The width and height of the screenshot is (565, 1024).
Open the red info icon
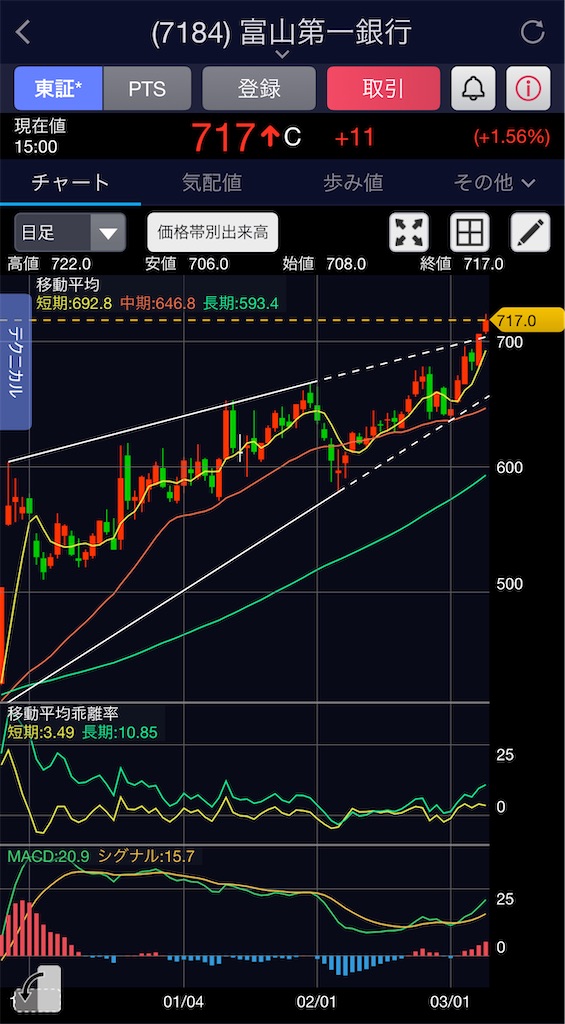[x=528, y=88]
